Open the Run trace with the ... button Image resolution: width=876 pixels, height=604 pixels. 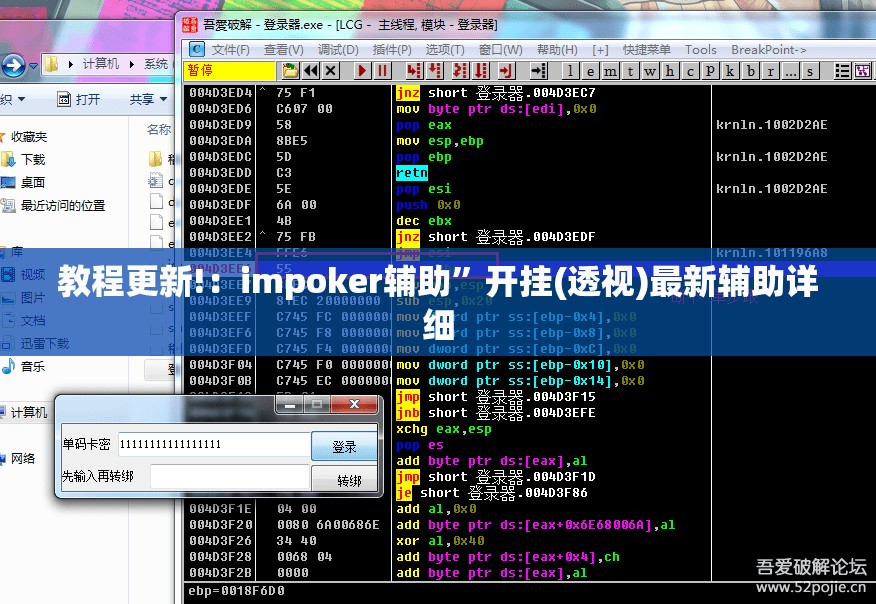coord(790,70)
